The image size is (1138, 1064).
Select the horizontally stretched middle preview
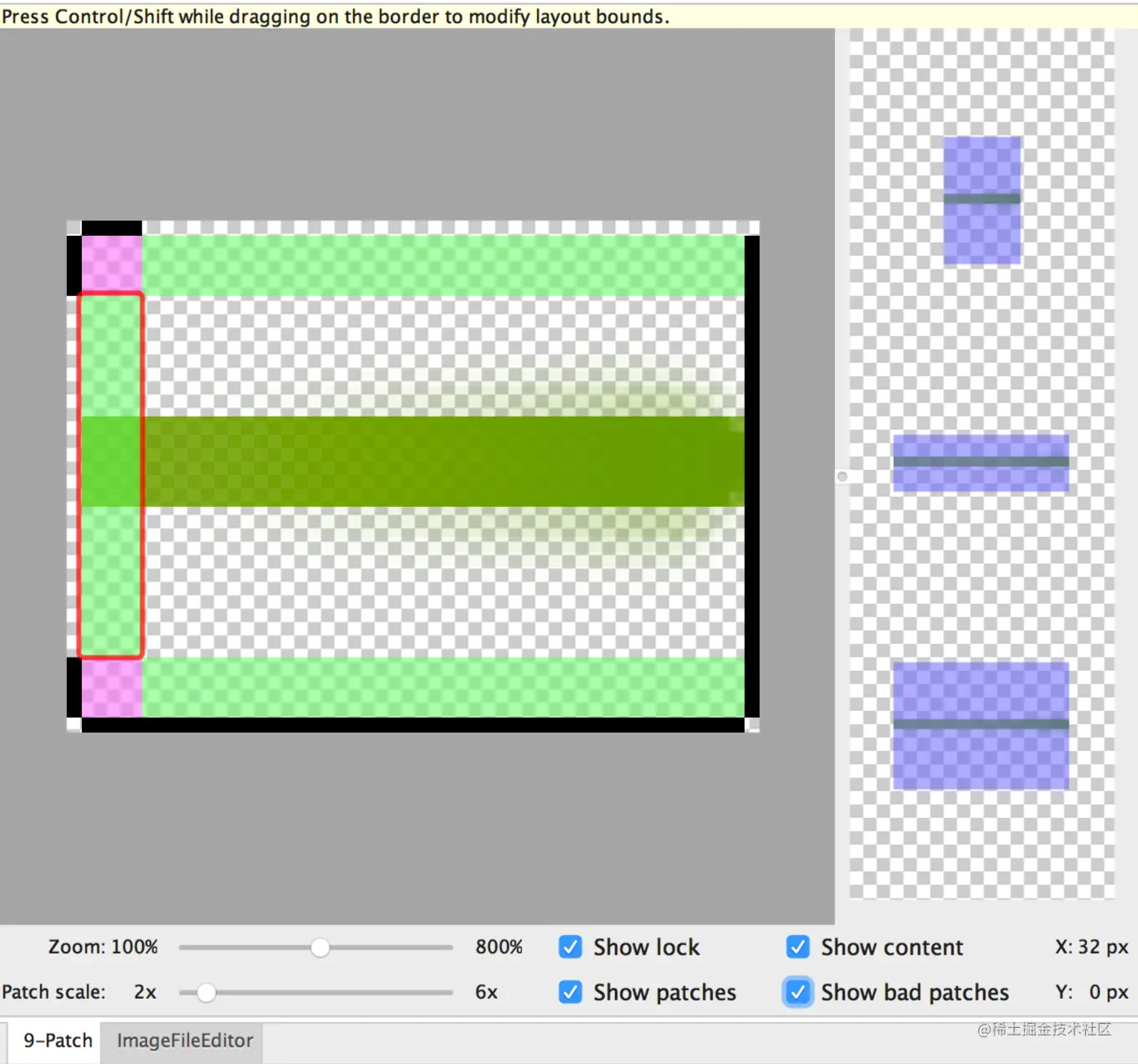(x=981, y=463)
